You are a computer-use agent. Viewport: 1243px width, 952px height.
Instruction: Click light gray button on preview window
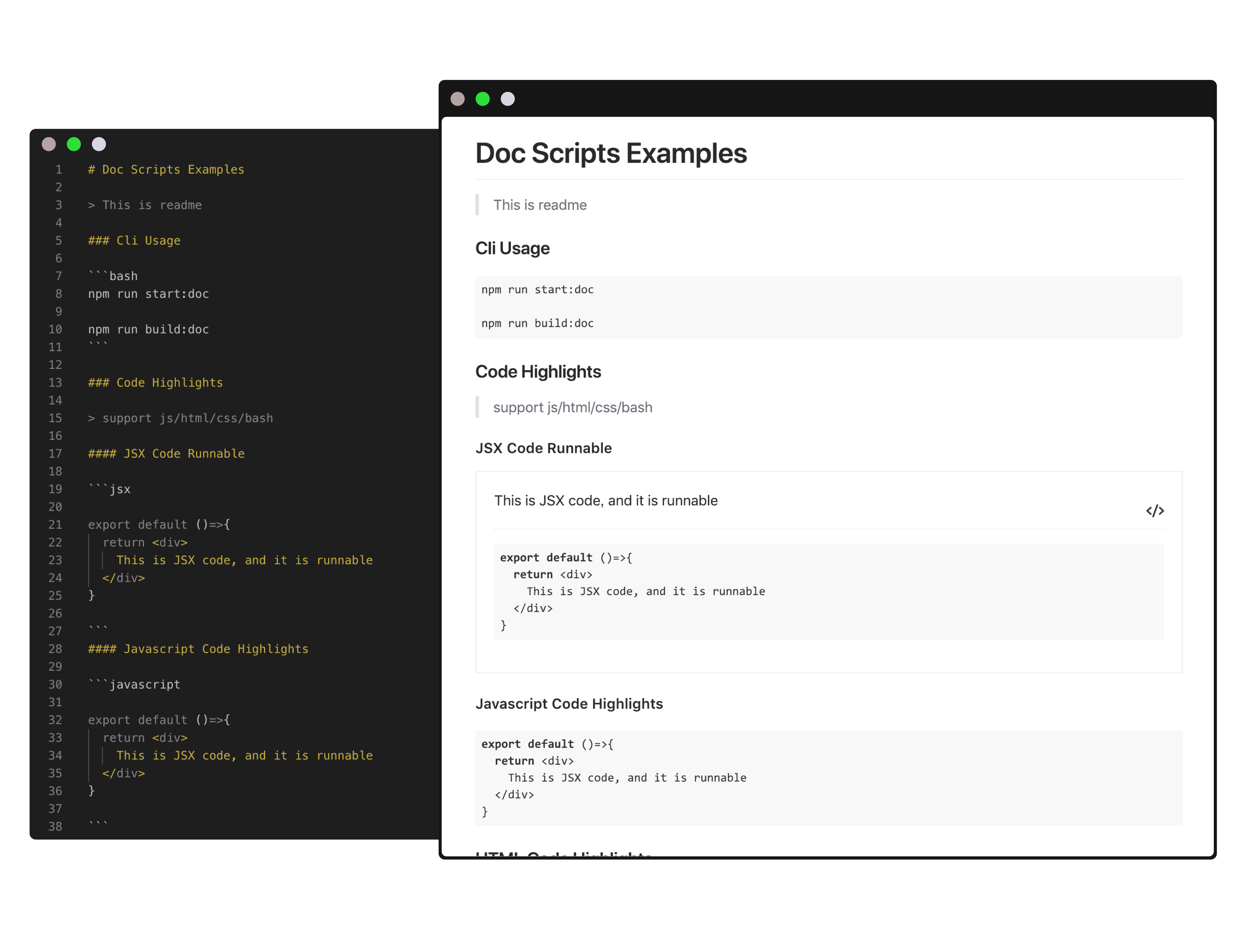pyautogui.click(x=508, y=99)
